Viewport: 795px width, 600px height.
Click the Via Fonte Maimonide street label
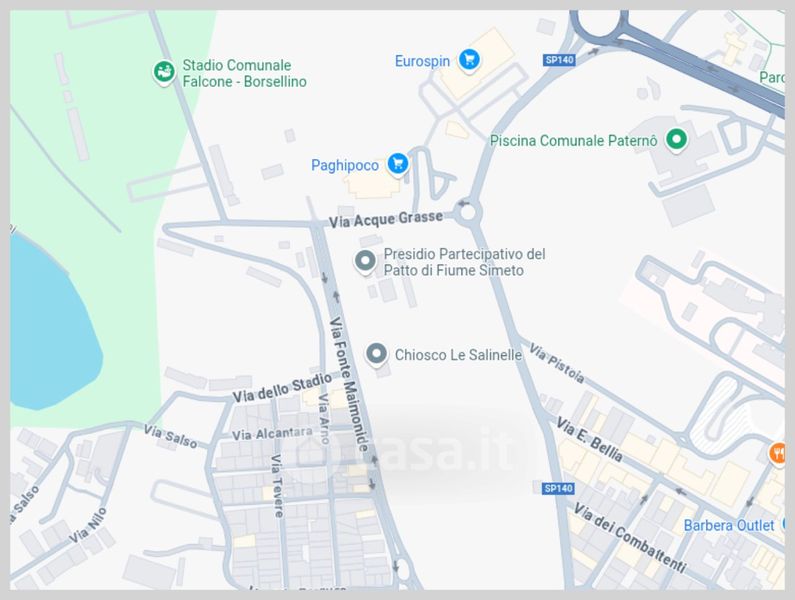349,384
